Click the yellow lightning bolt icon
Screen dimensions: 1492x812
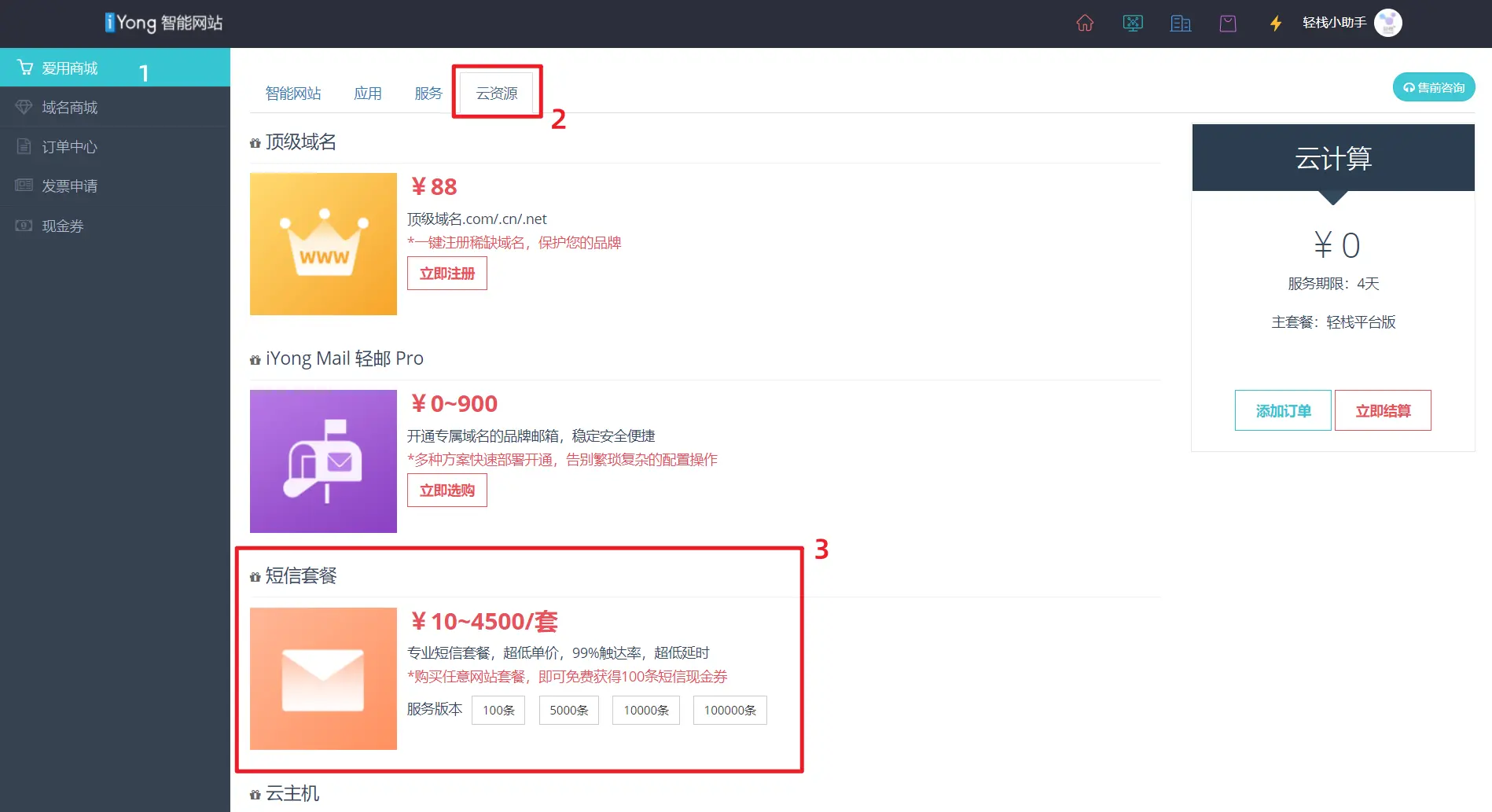coord(1276,24)
